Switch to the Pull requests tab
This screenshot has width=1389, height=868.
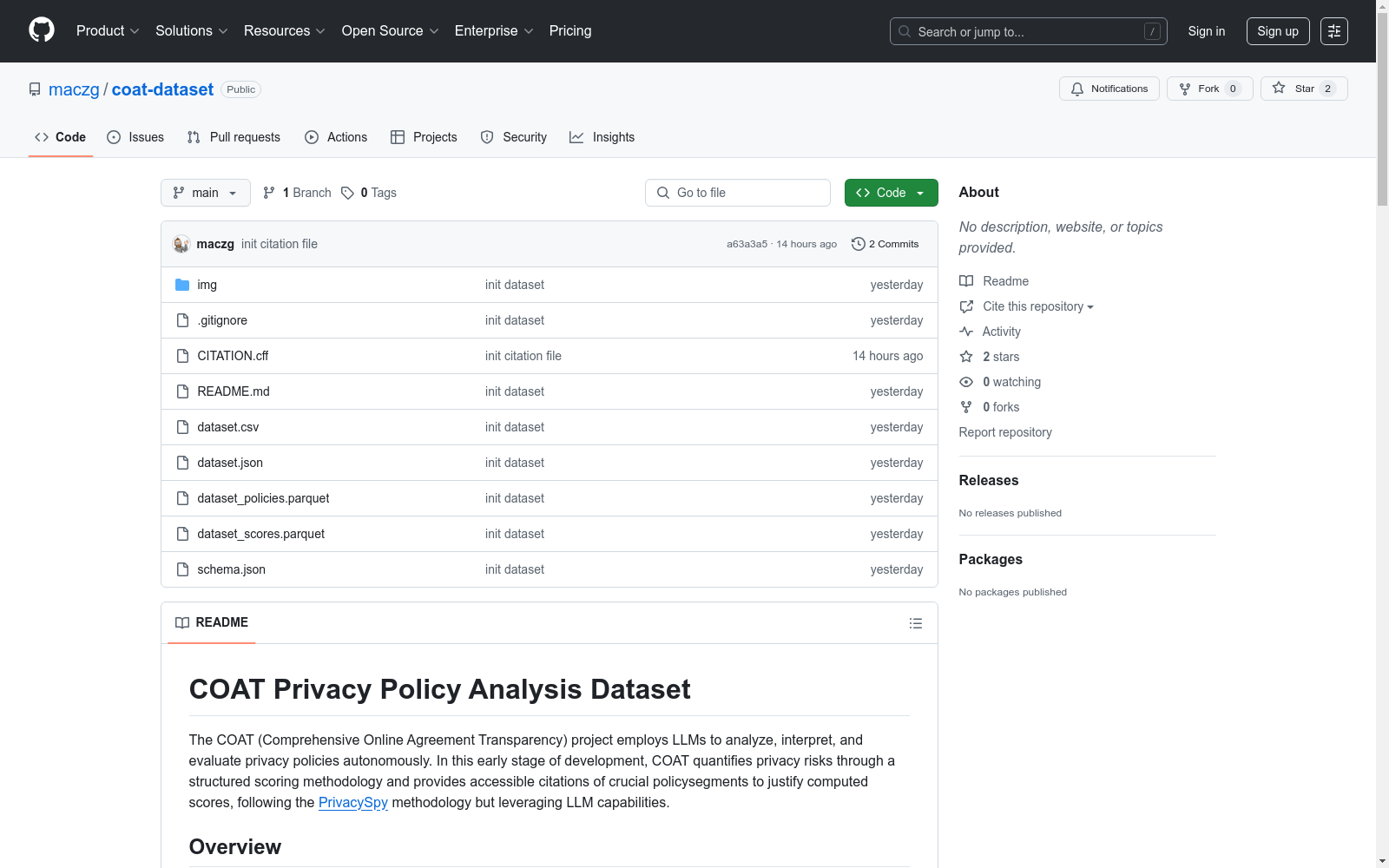(234, 137)
